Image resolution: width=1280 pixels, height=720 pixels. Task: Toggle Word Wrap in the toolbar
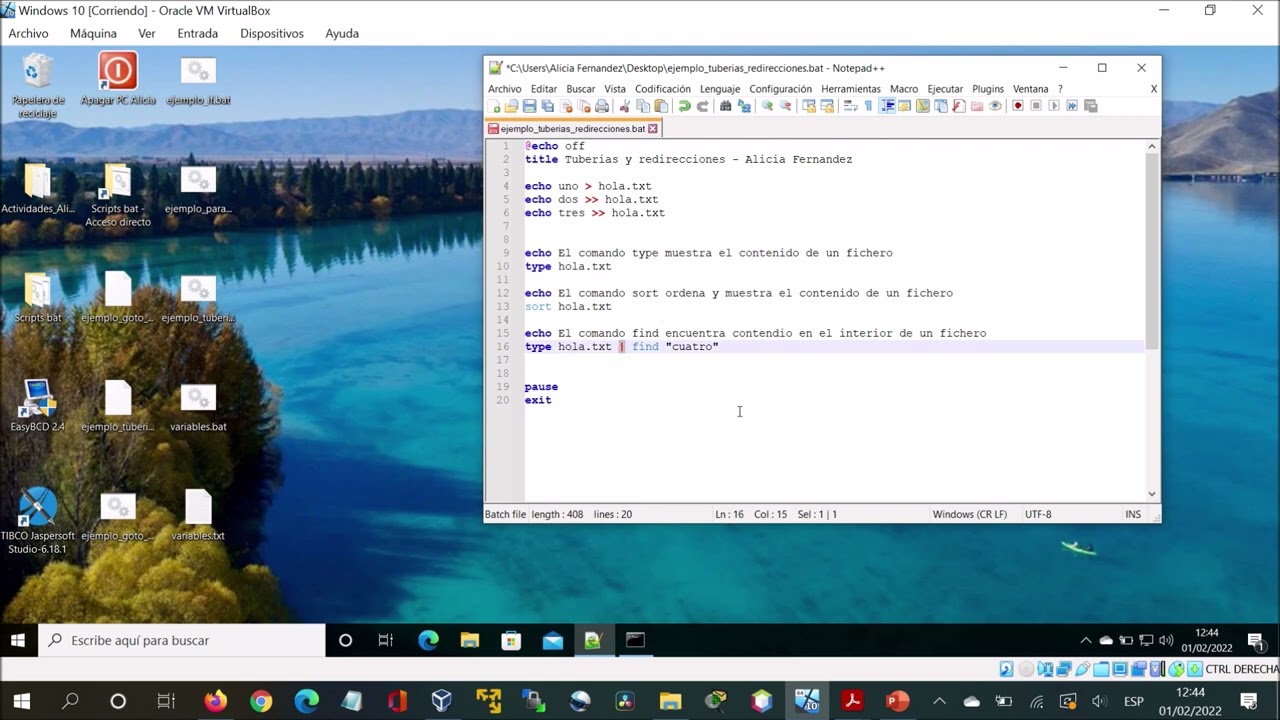[850, 106]
